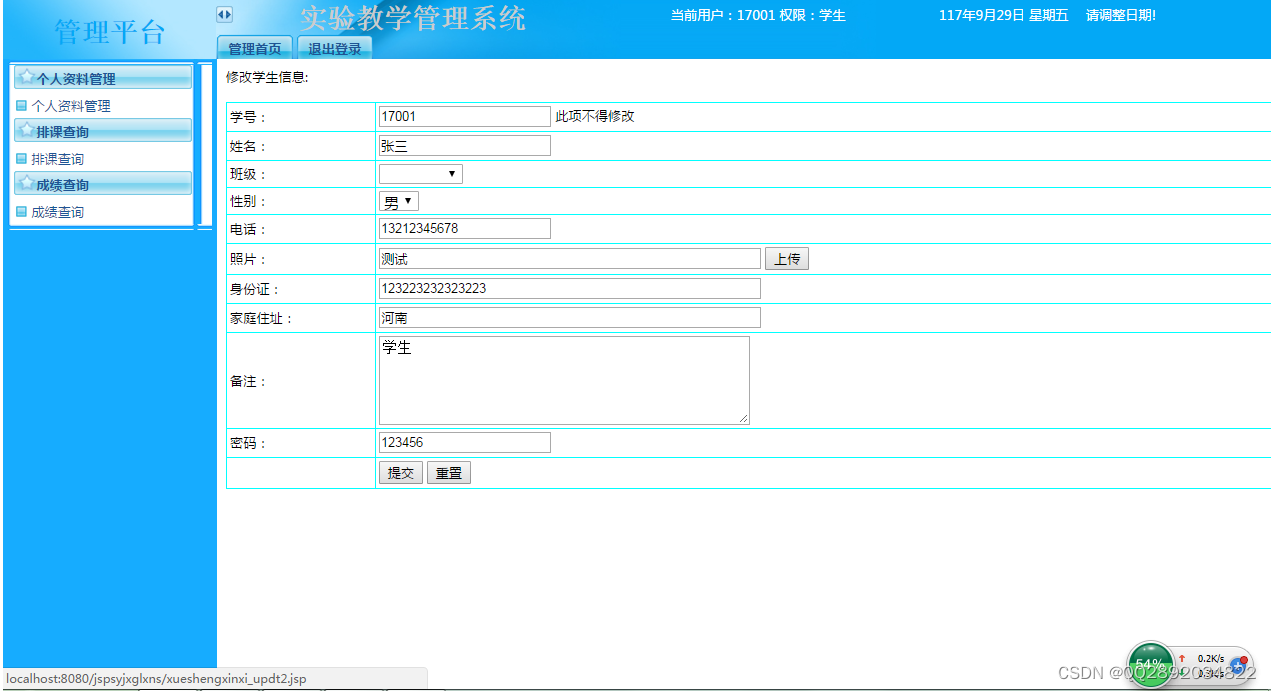1271x691 pixels.
Task: Click the green 54% battery tray indicator
Action: point(1150,663)
